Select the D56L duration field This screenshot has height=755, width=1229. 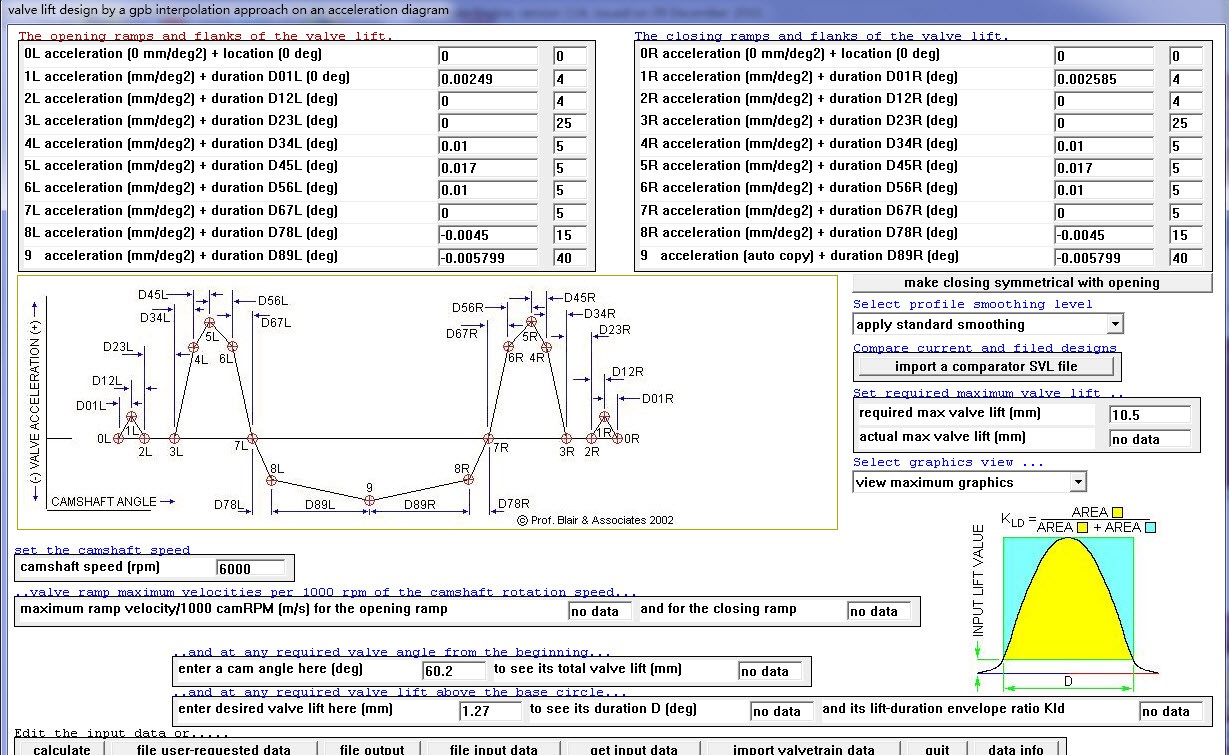tap(571, 190)
